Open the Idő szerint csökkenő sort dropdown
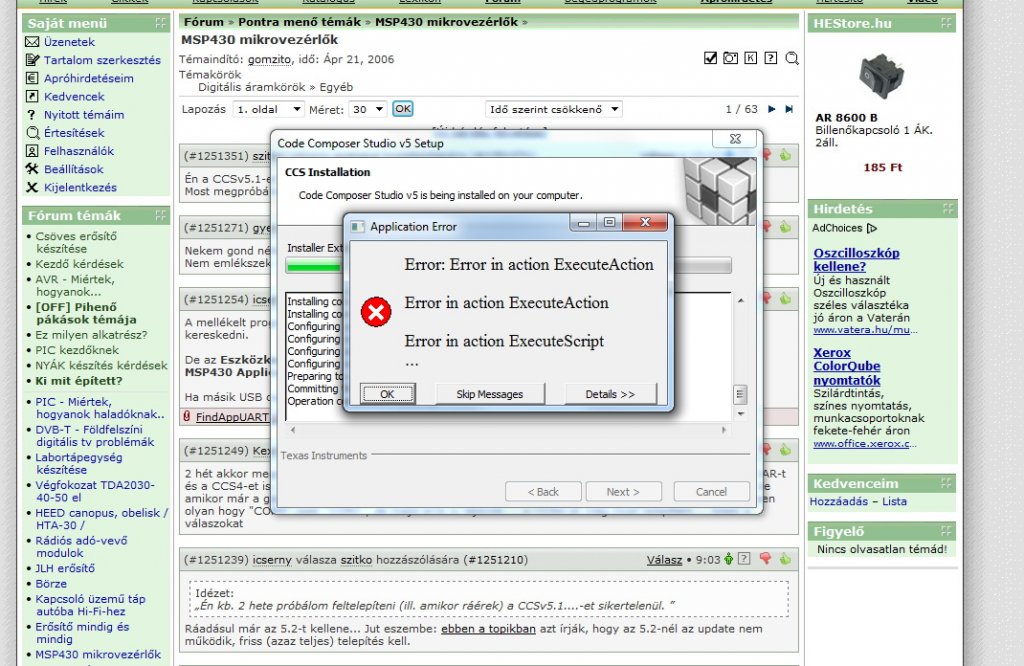 (x=553, y=109)
